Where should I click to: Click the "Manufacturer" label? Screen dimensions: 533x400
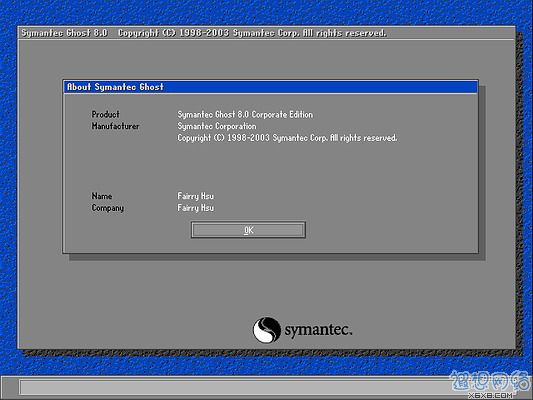click(115, 126)
